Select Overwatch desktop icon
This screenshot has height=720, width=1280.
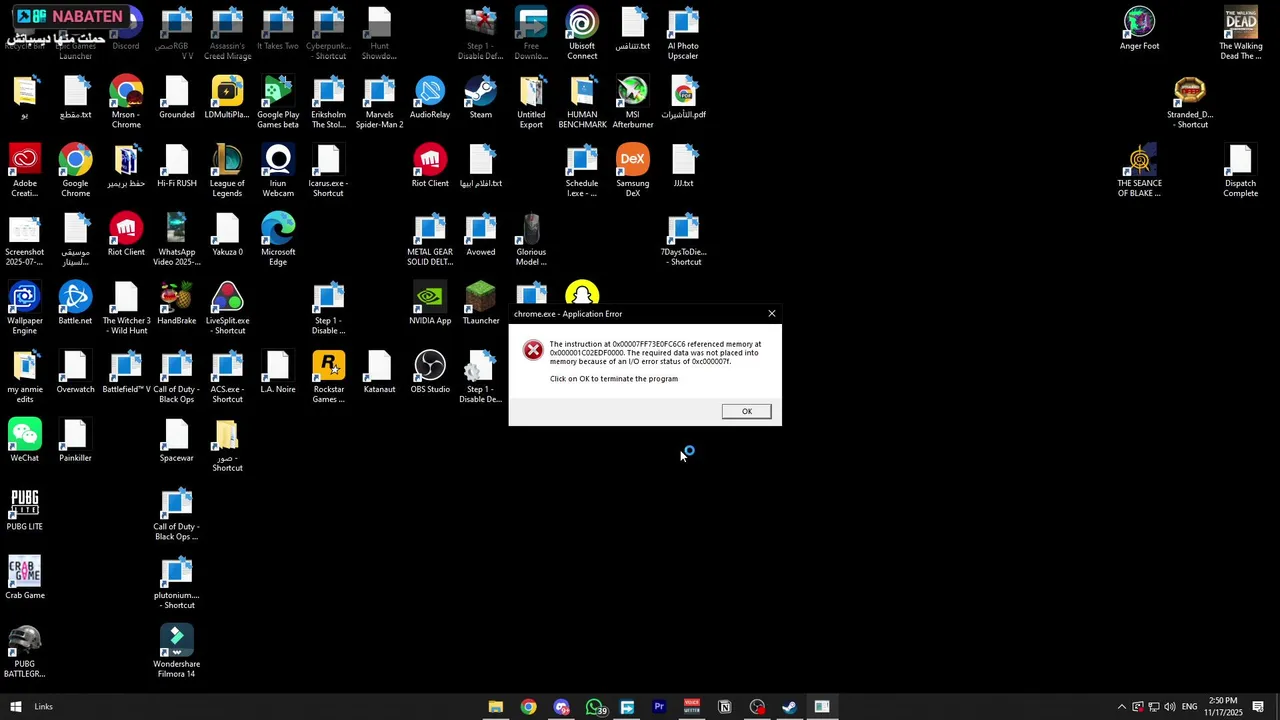(76, 372)
